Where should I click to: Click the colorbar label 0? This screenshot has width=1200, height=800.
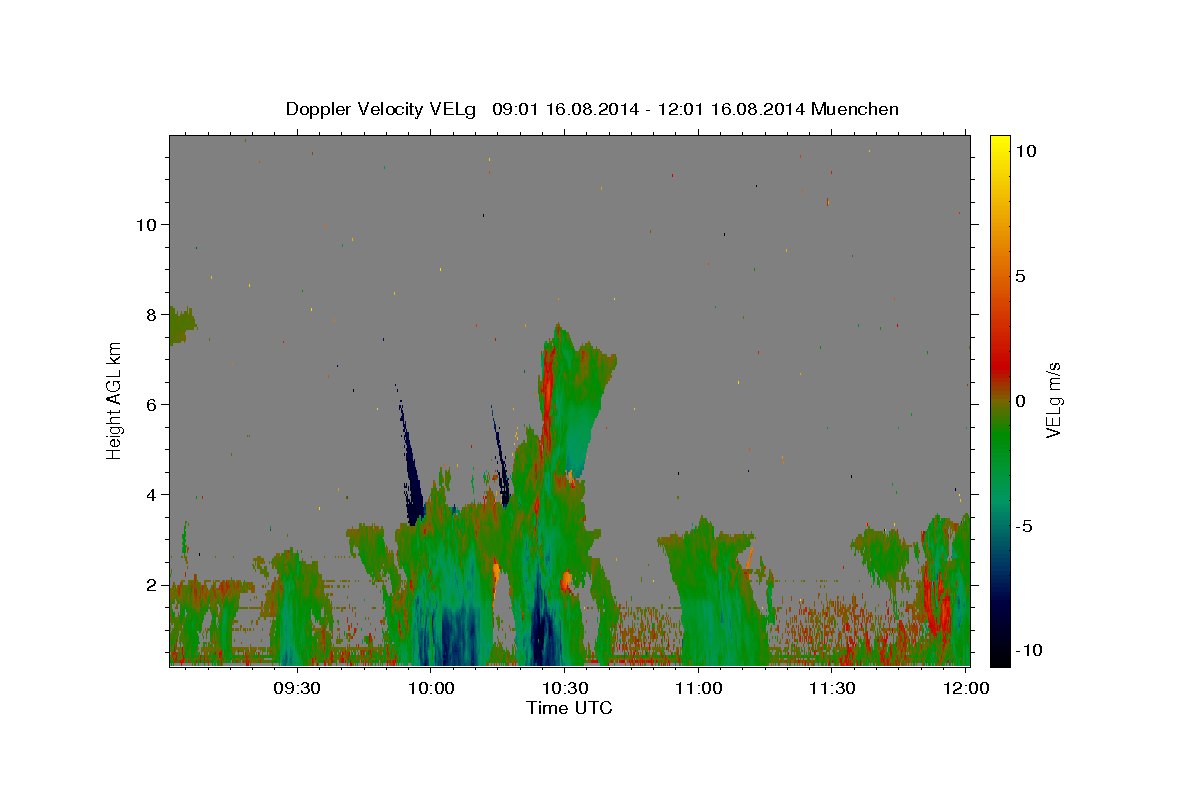[x=1020, y=401]
